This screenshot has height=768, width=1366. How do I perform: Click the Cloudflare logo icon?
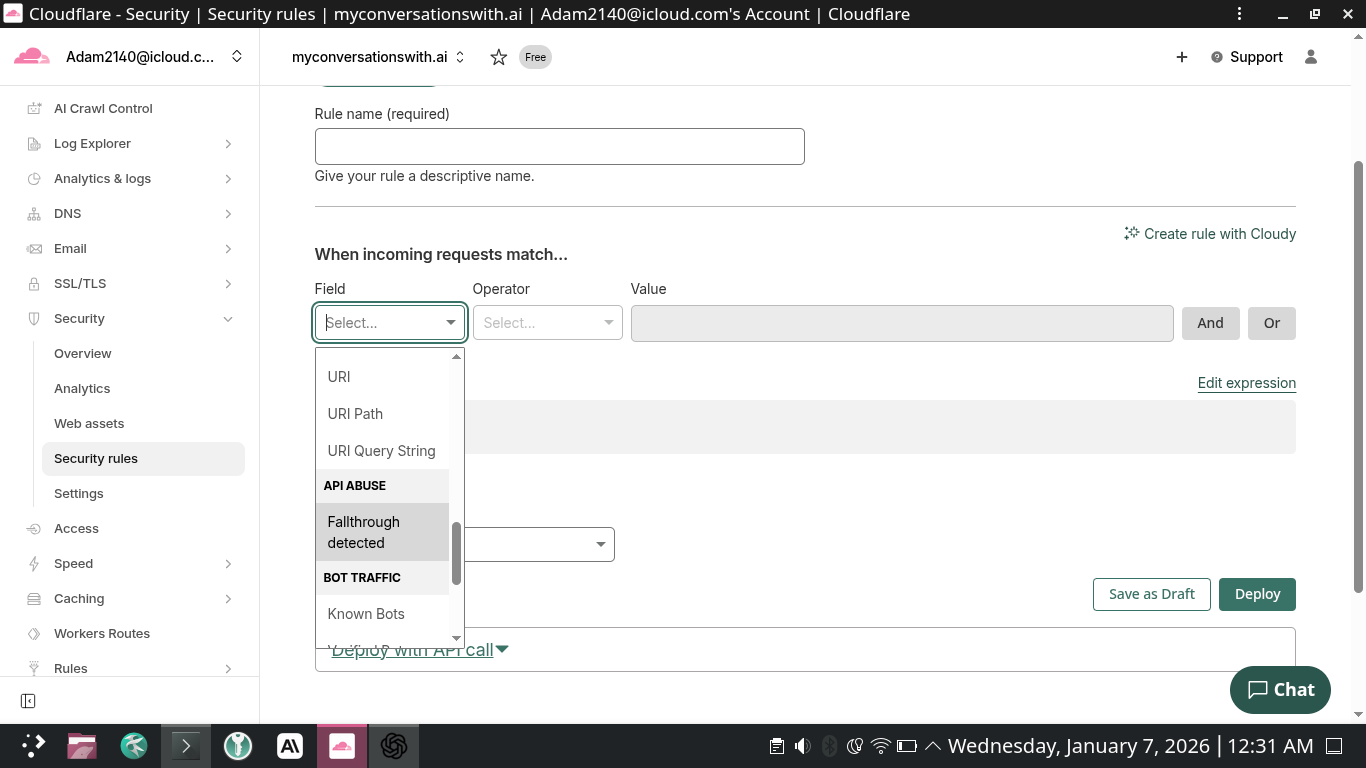[32, 57]
